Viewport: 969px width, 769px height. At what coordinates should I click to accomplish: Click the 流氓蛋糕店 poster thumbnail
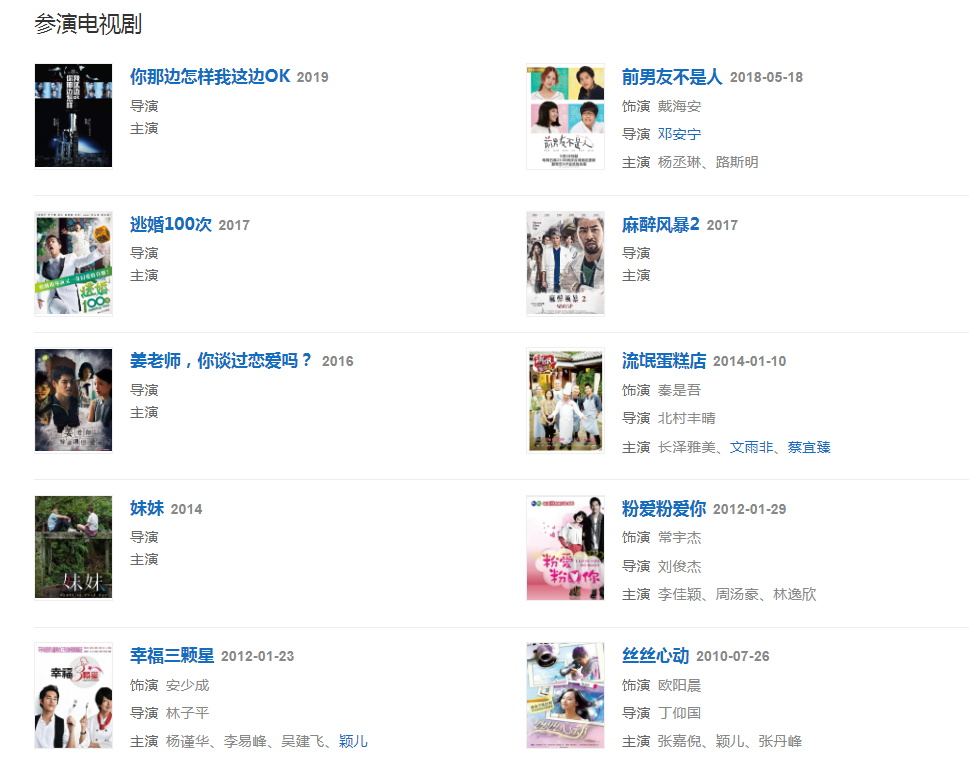[565, 400]
